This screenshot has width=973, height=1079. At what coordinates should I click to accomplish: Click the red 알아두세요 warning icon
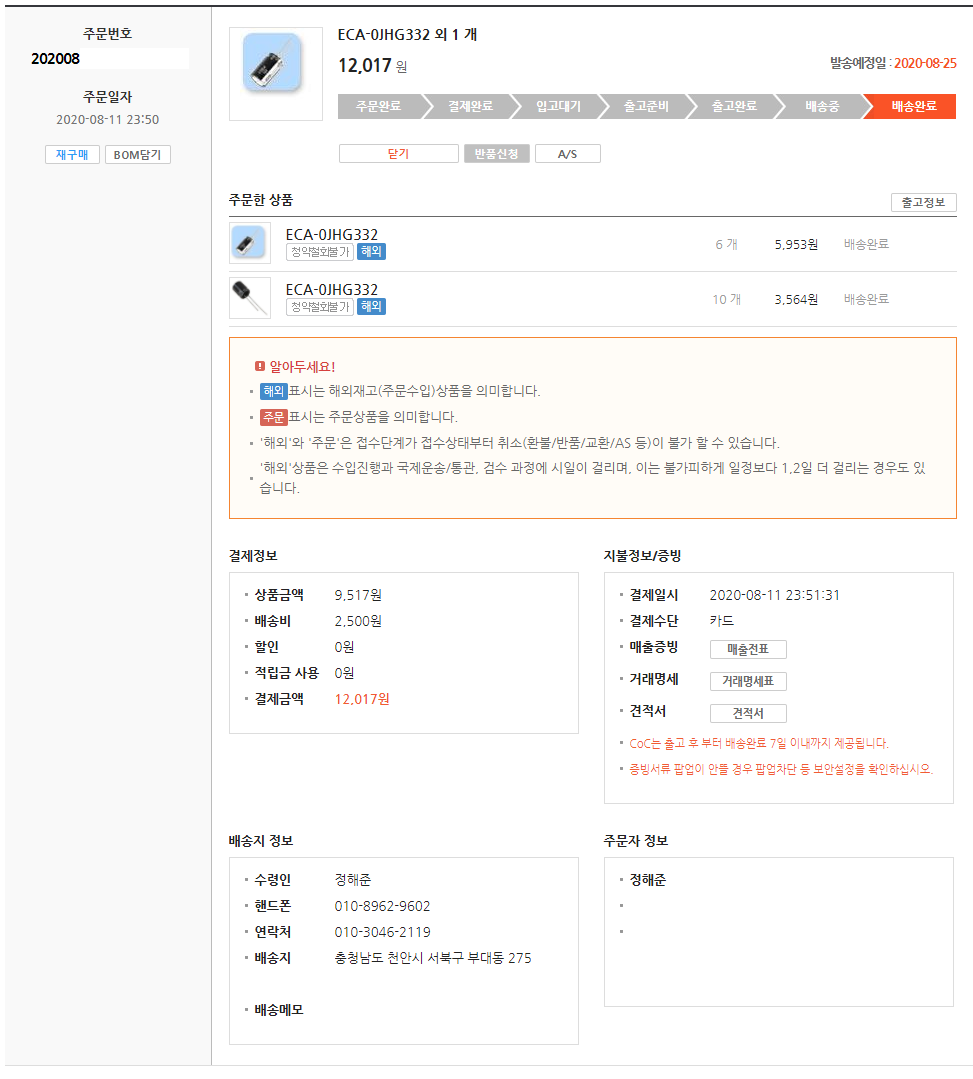[x=260, y=367]
